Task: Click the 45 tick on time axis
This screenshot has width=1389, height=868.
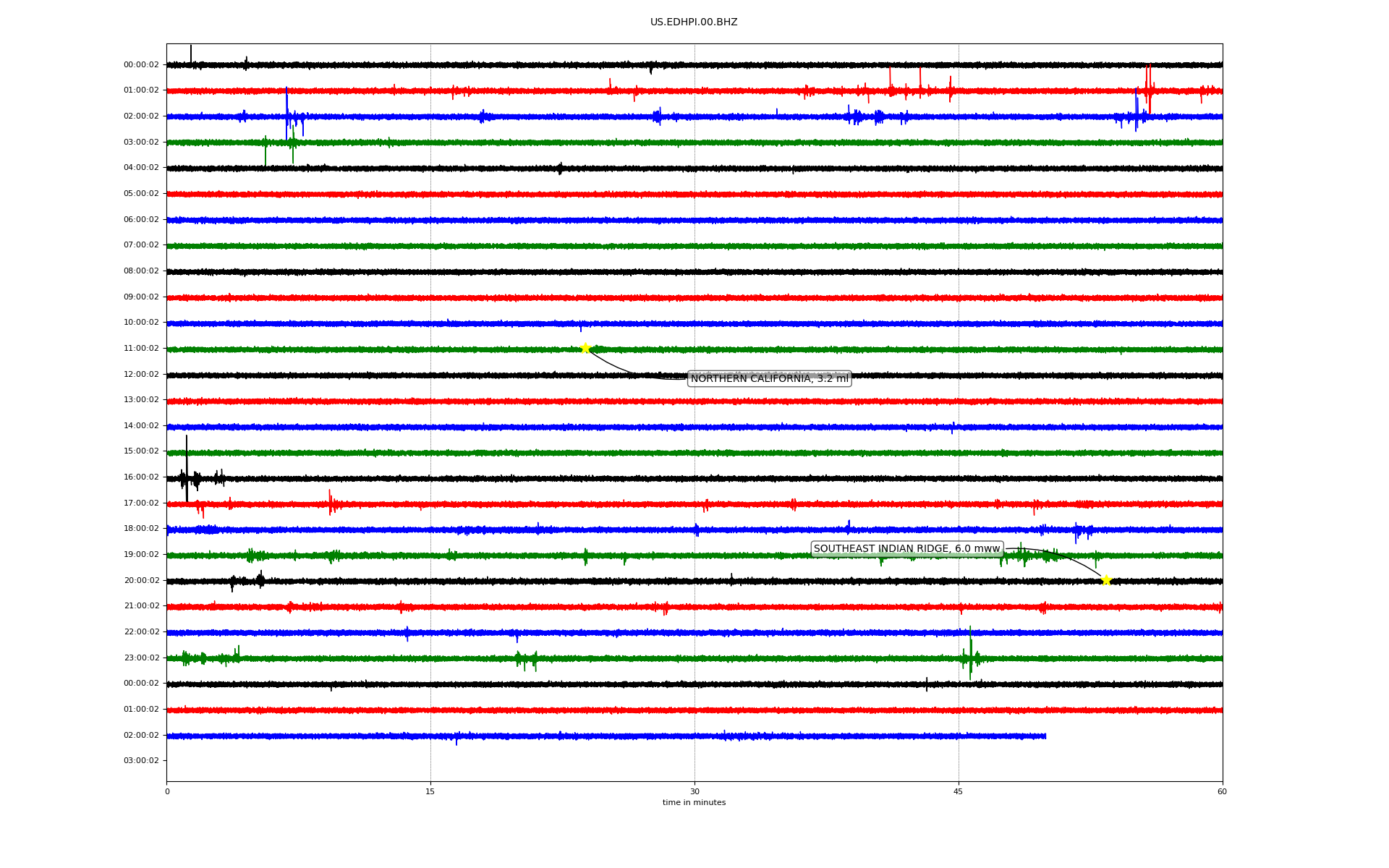Action: click(x=959, y=791)
